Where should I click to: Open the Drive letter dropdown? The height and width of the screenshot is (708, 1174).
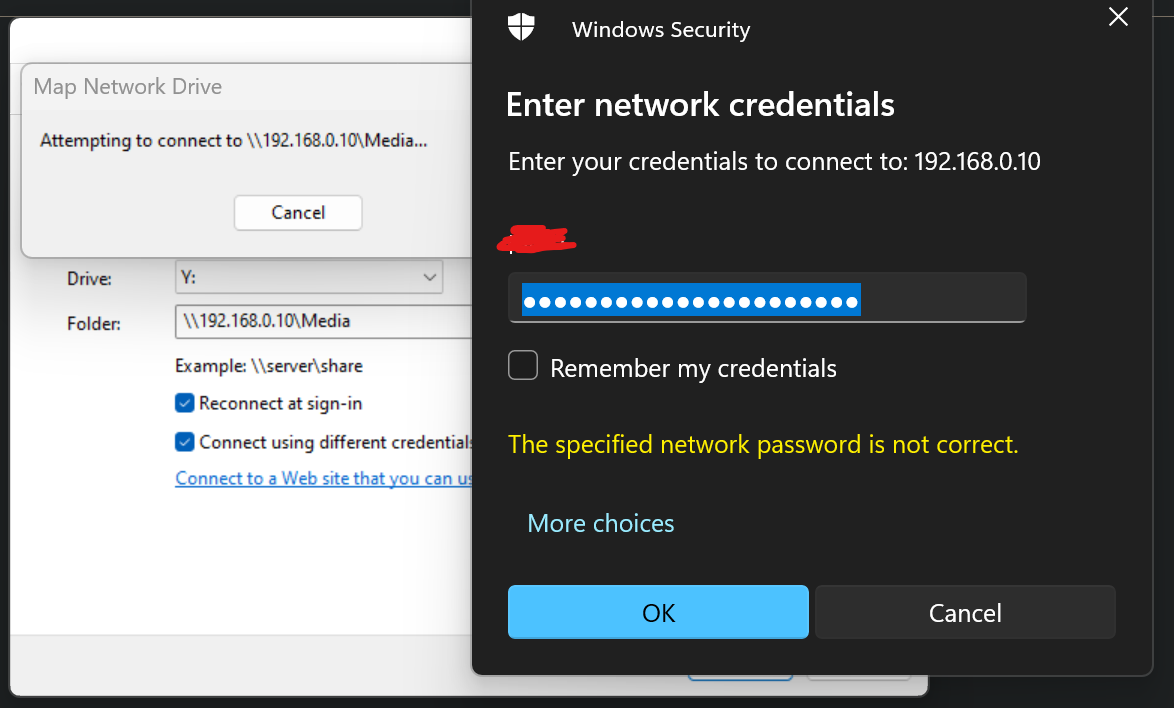tap(308, 277)
